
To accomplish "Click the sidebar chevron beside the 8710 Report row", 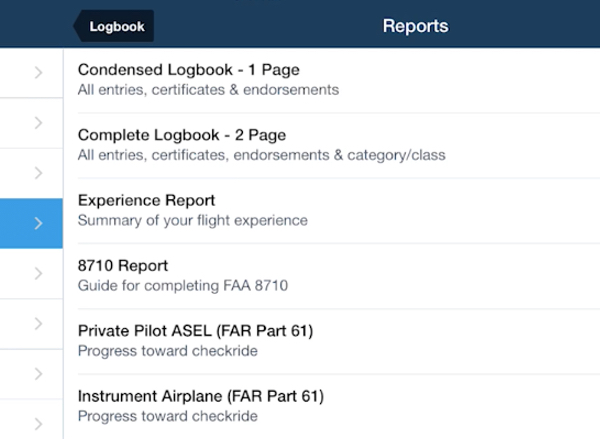I will tap(38, 273).
